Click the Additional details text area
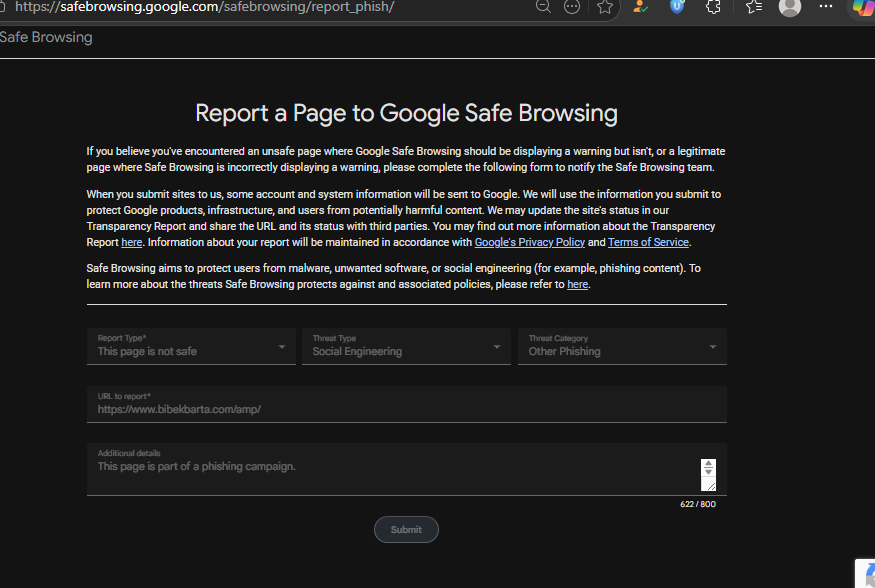The width and height of the screenshot is (875, 588). click(x=407, y=469)
